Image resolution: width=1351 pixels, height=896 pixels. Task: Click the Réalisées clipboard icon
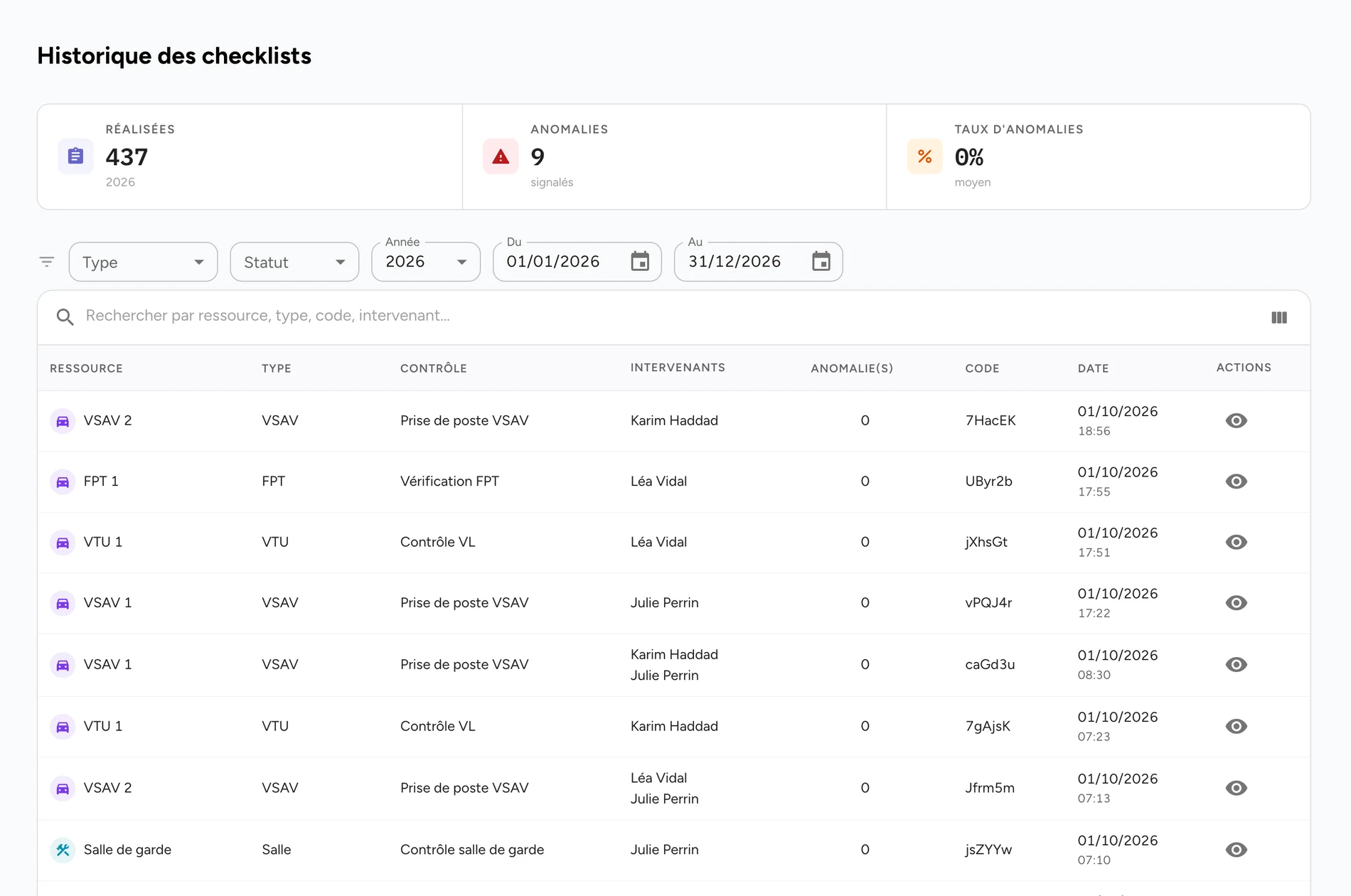[75, 156]
